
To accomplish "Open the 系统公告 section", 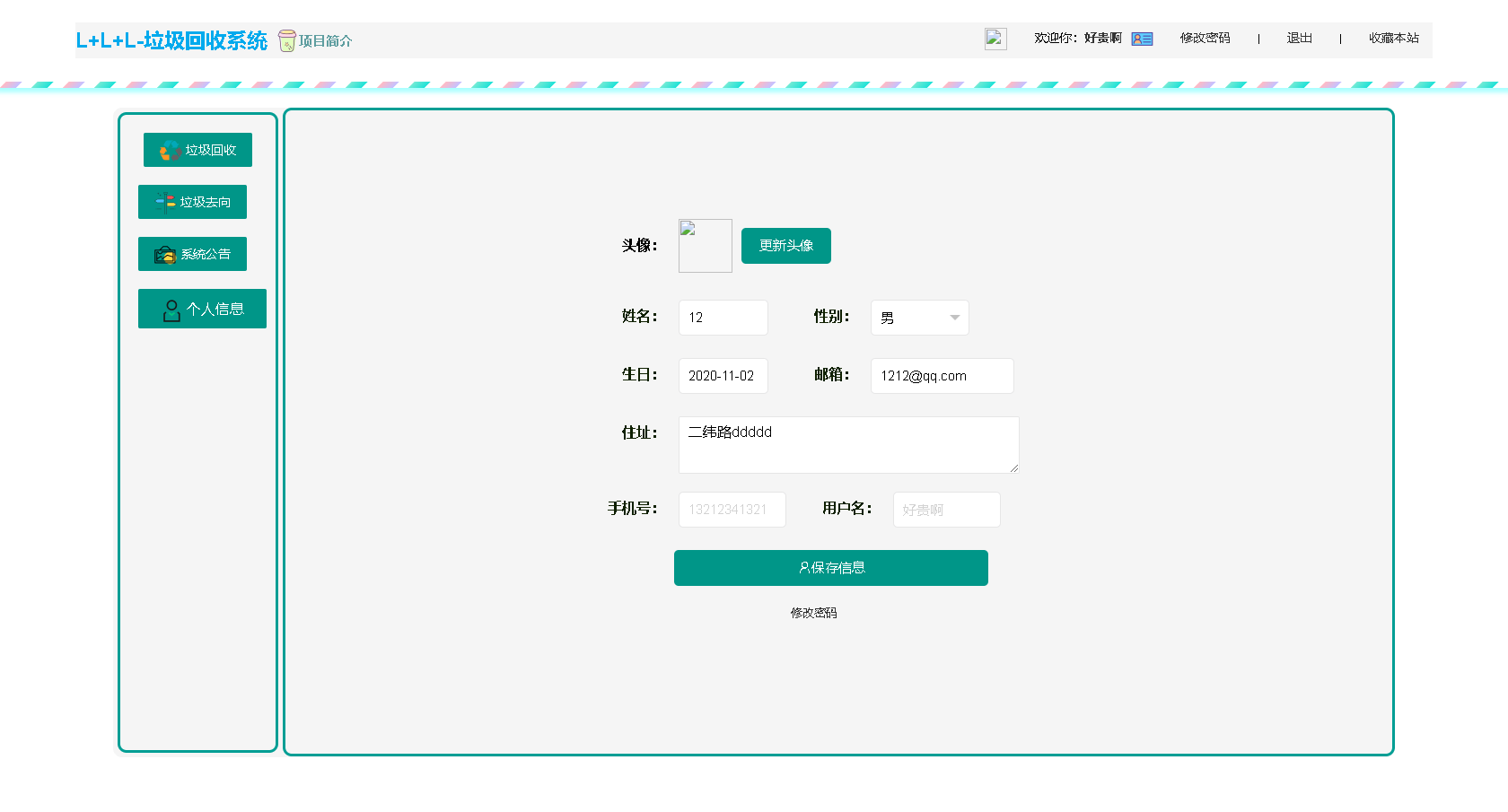I will pyautogui.click(x=192, y=254).
